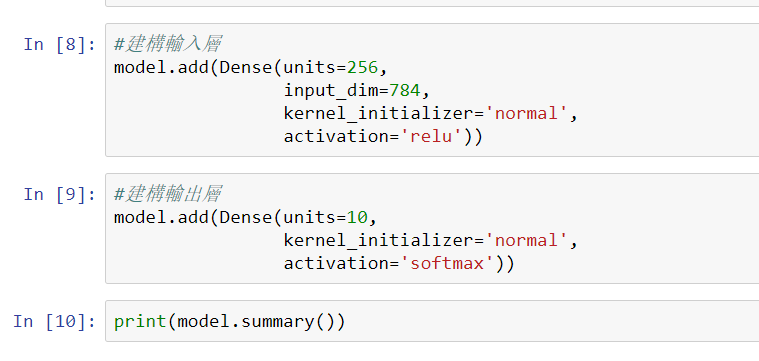759x361 pixels.
Task: Click 'normal' initializer string in cell 8
Action: pyautogui.click(x=526, y=114)
